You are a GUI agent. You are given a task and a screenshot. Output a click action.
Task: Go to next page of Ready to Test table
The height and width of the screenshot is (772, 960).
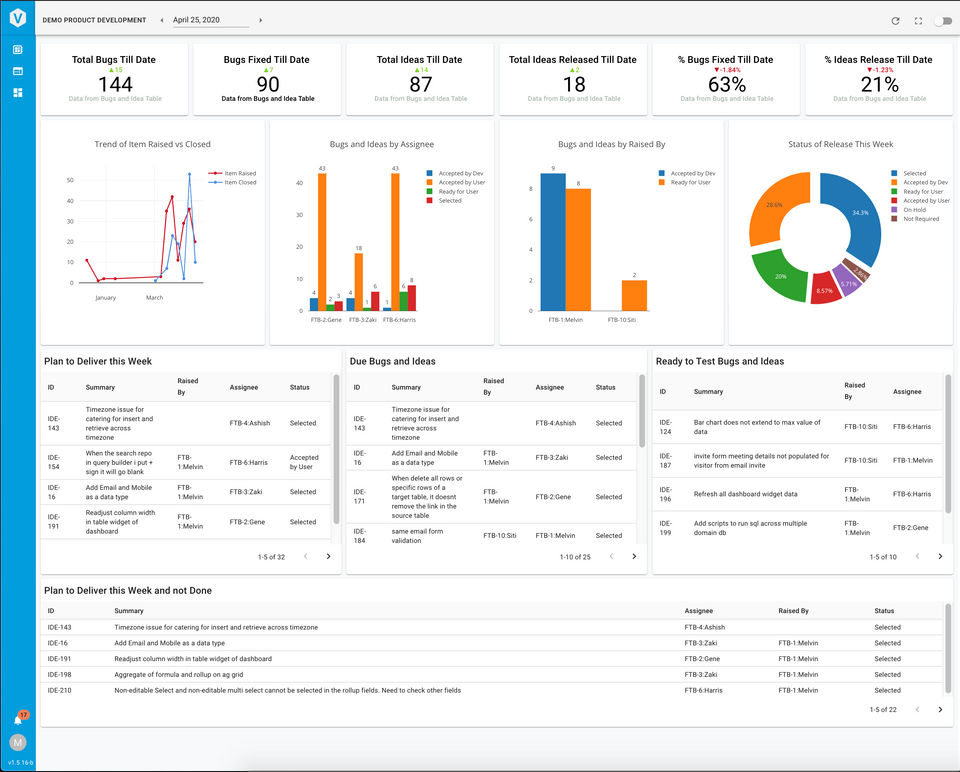(940, 557)
